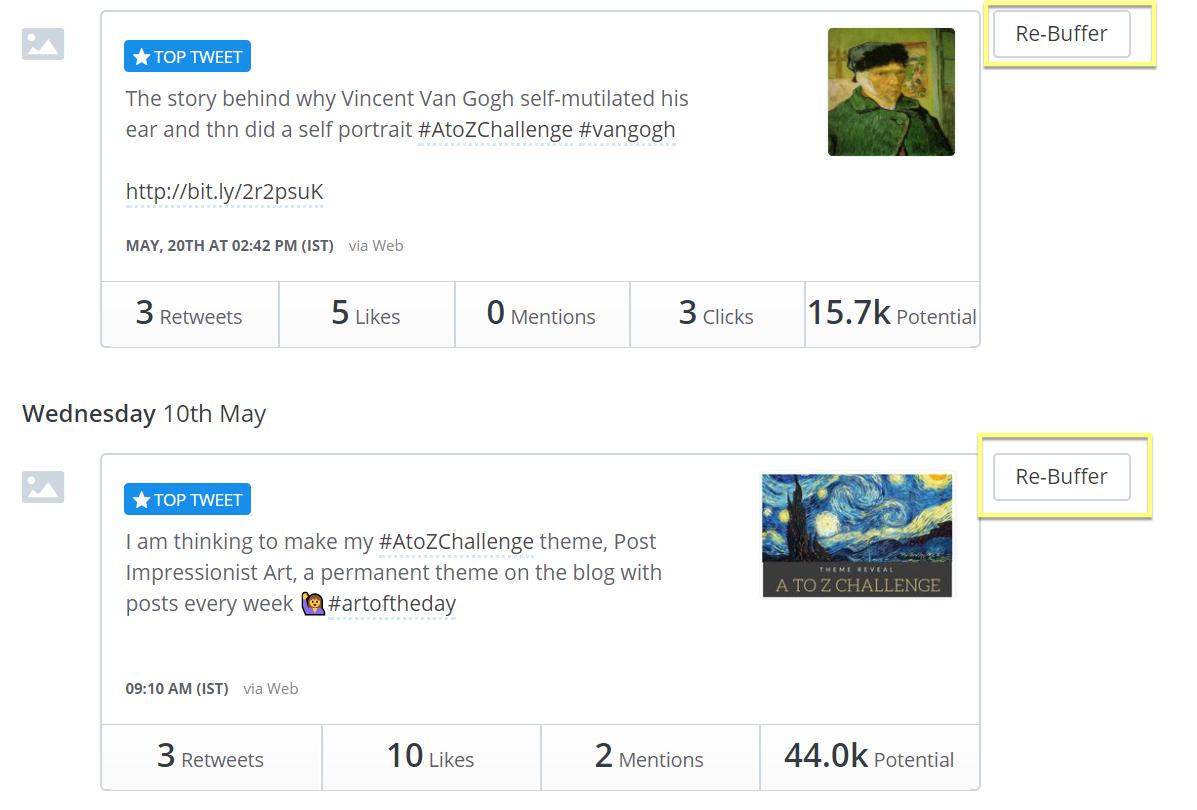
Task: Select the 2 Mentions stat
Action: point(650,757)
